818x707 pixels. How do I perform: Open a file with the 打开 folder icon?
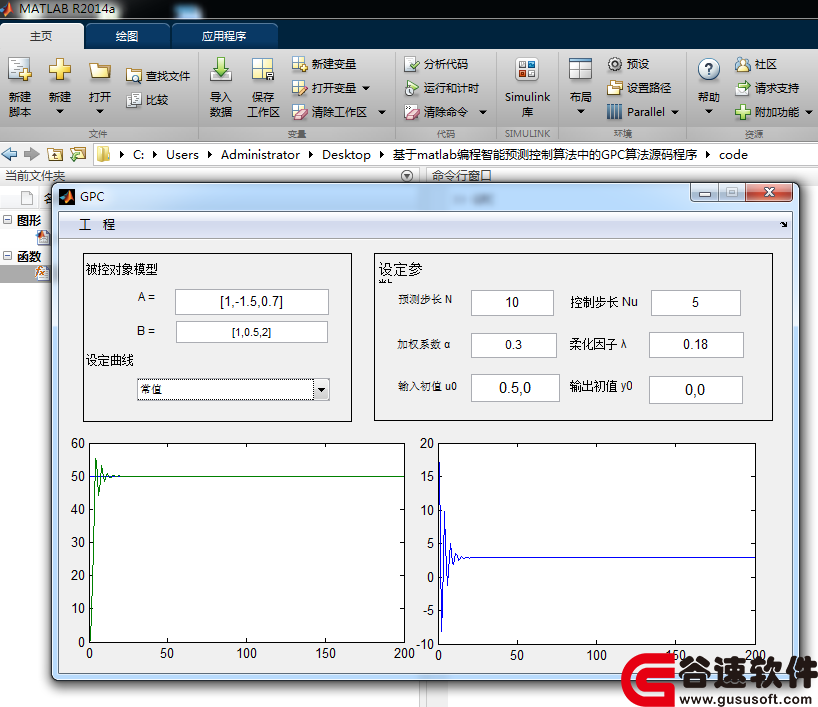click(100, 70)
